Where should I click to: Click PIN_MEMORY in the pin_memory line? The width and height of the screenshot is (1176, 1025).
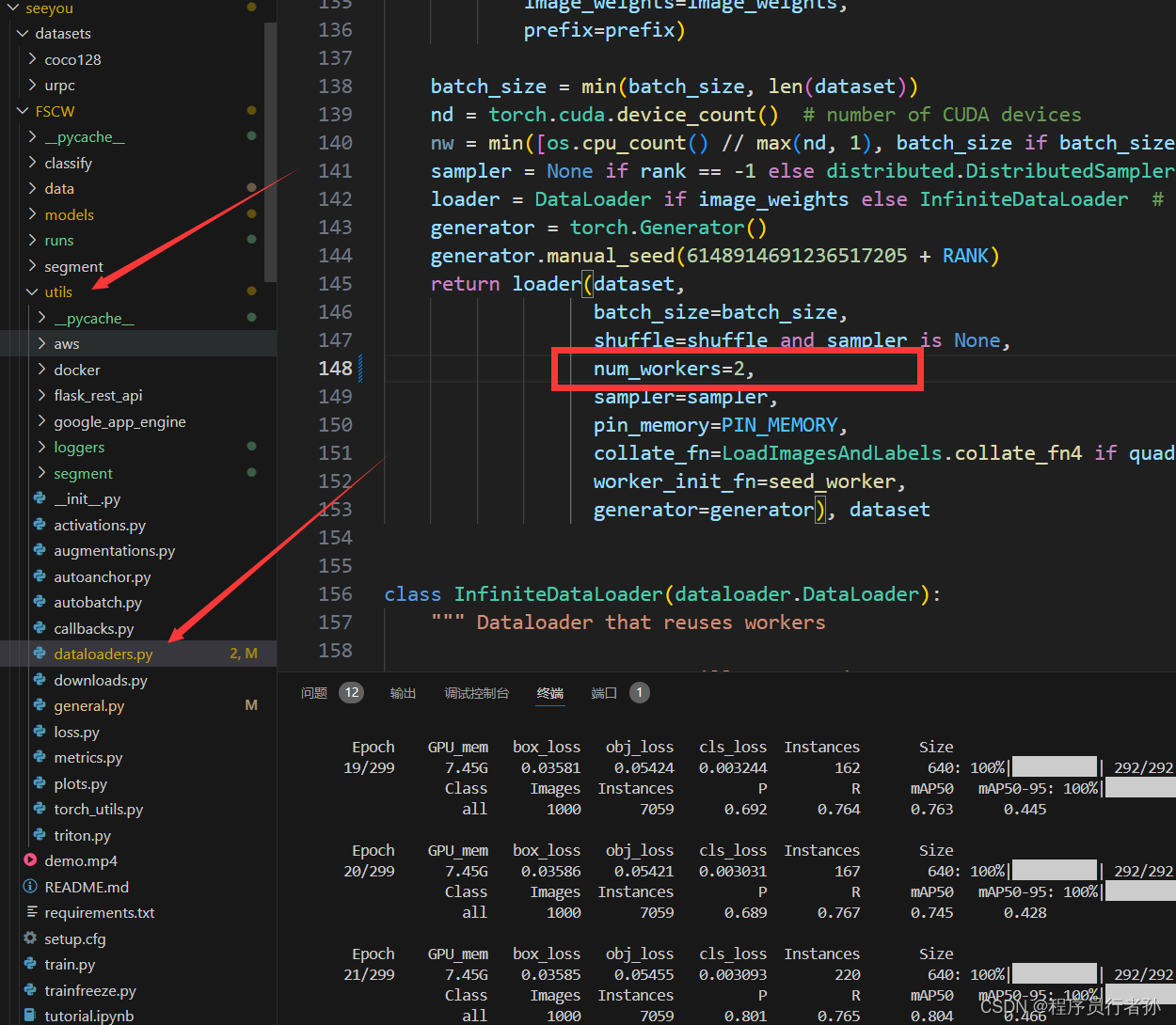(779, 425)
